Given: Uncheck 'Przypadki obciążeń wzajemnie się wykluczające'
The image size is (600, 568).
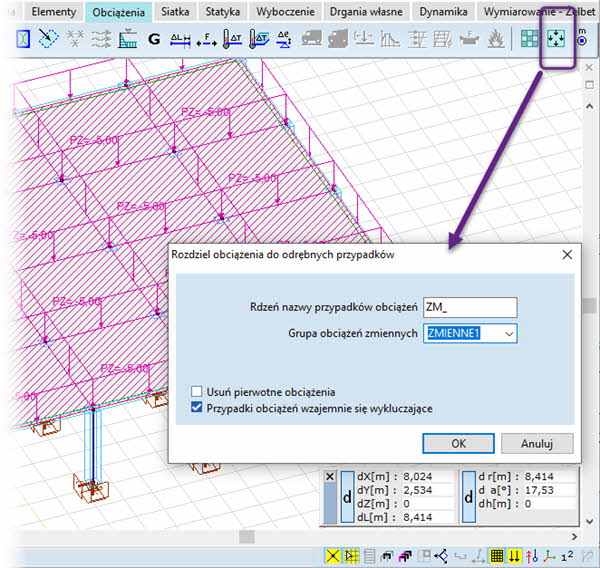Looking at the screenshot, I should (198, 407).
